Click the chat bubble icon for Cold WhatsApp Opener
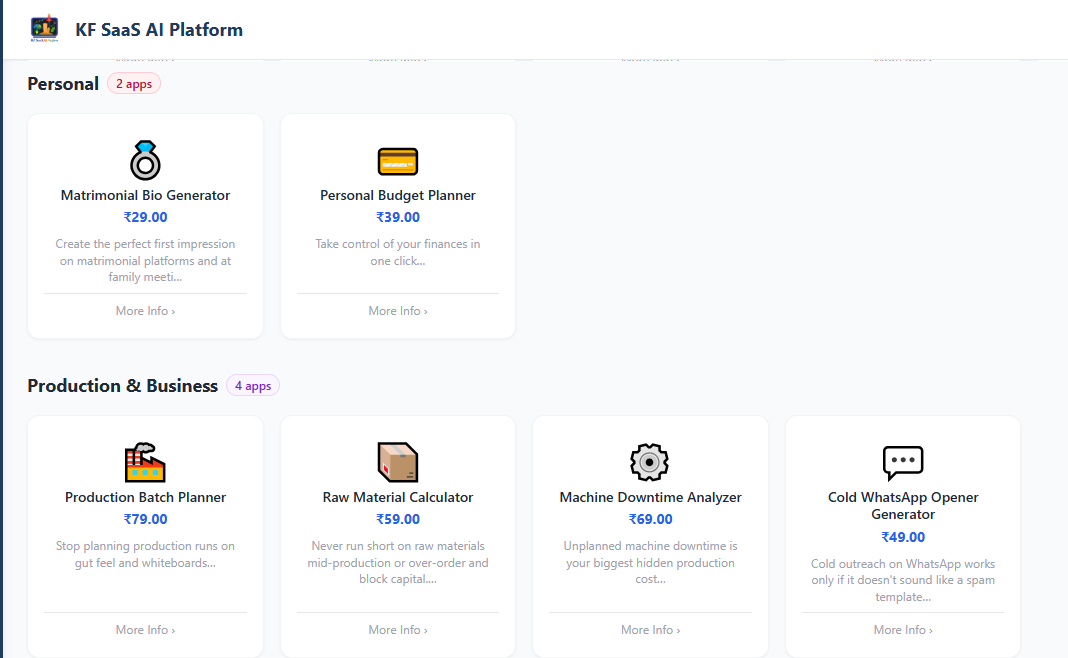Screen dimensions: 1068x658 pos(902,462)
